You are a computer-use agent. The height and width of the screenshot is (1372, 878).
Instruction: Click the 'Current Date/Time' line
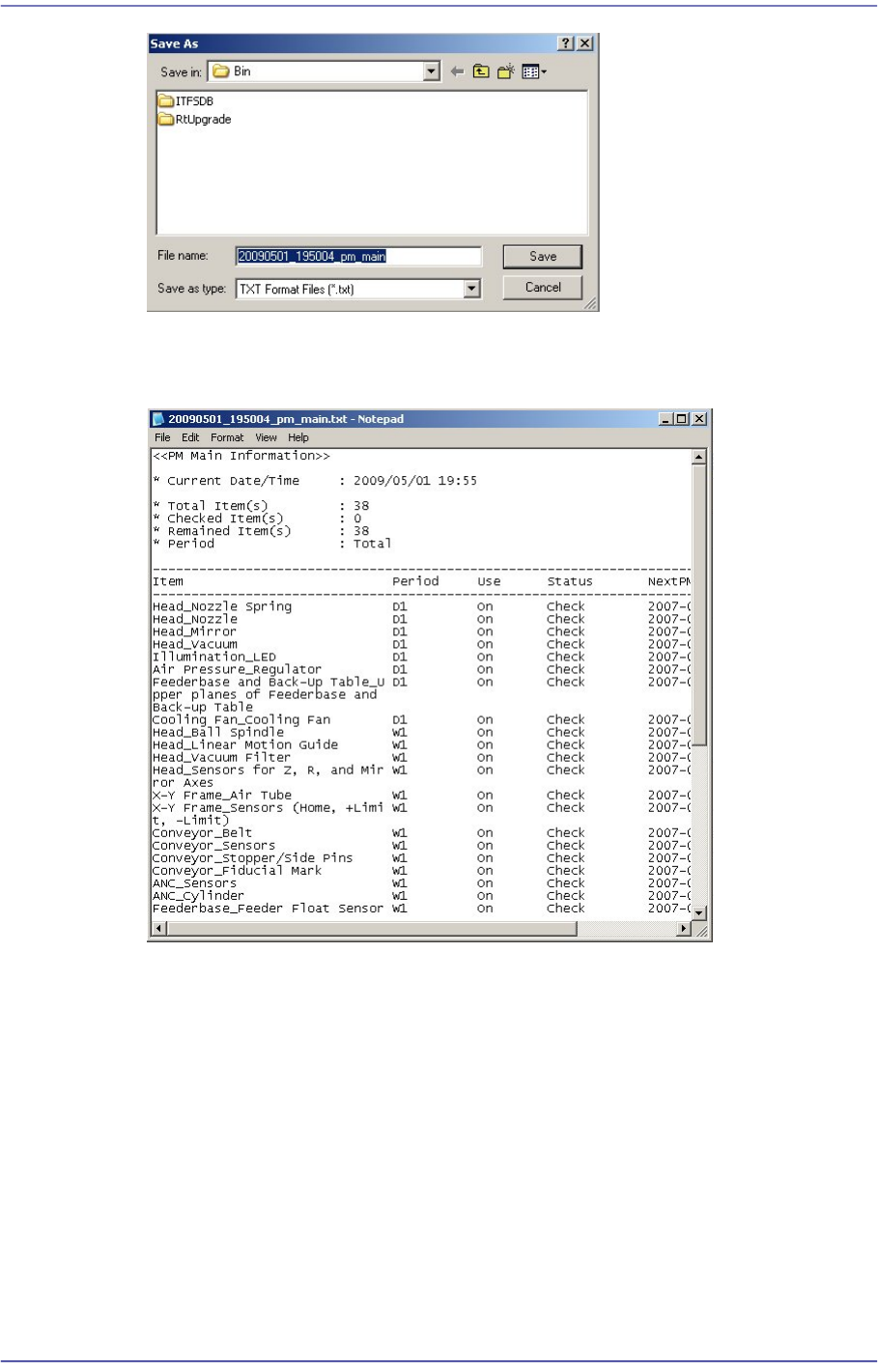tap(315, 481)
